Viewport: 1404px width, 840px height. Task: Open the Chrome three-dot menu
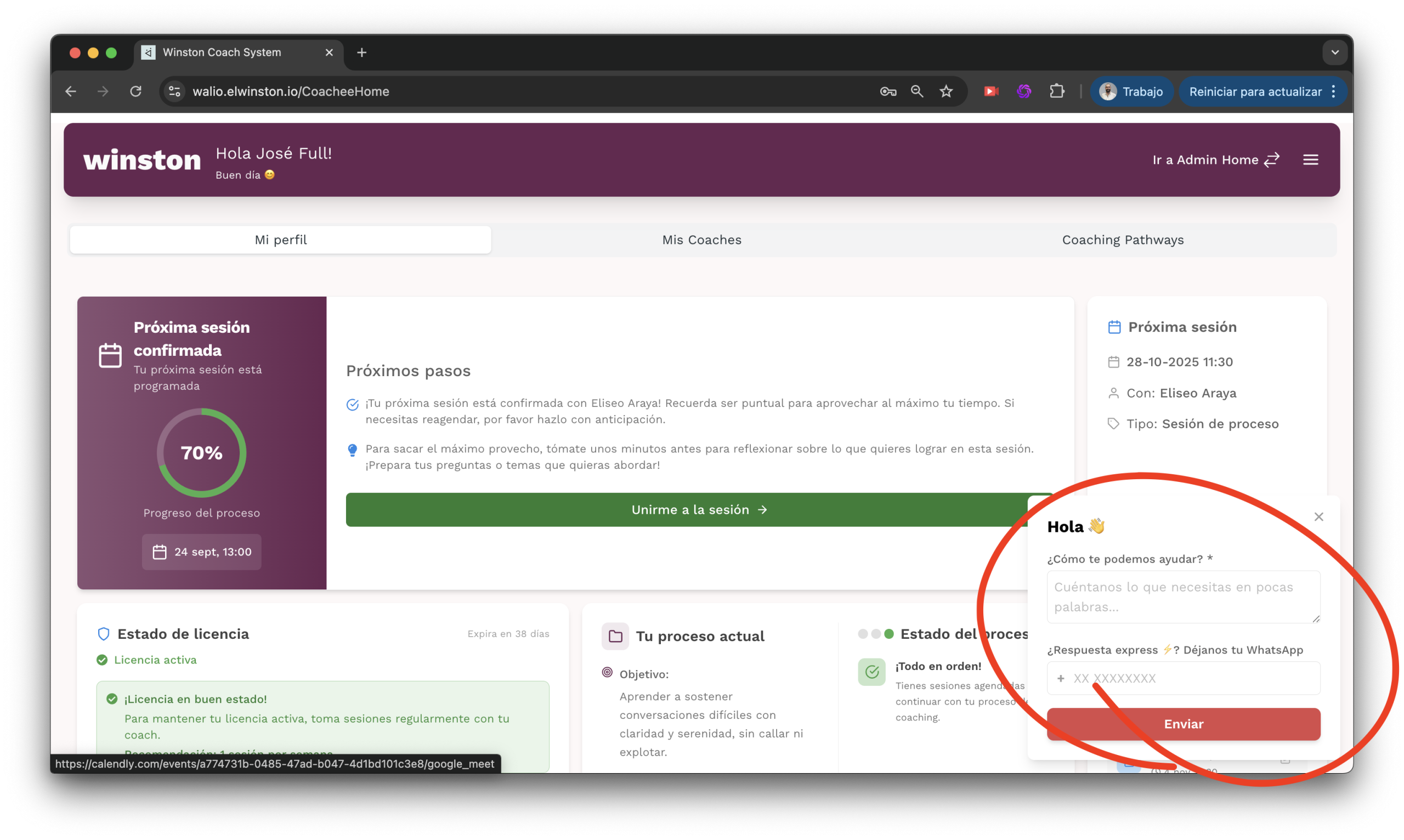(x=1333, y=91)
